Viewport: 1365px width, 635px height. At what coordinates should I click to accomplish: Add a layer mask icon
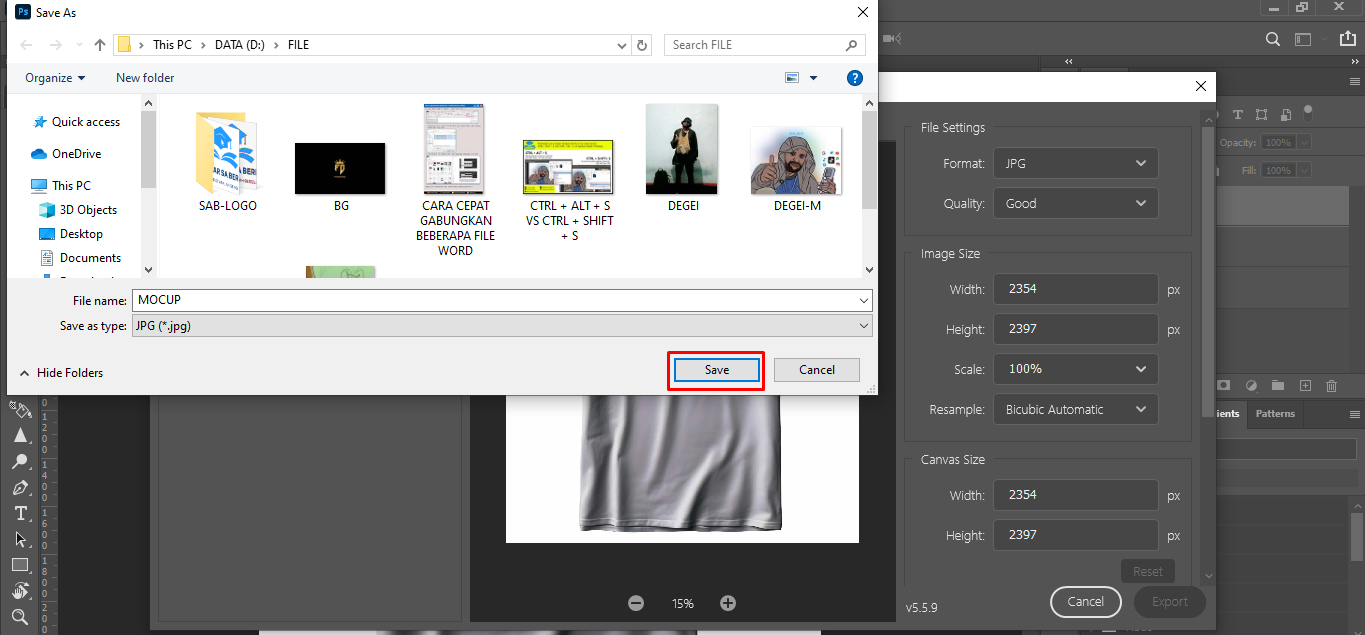click(1224, 385)
